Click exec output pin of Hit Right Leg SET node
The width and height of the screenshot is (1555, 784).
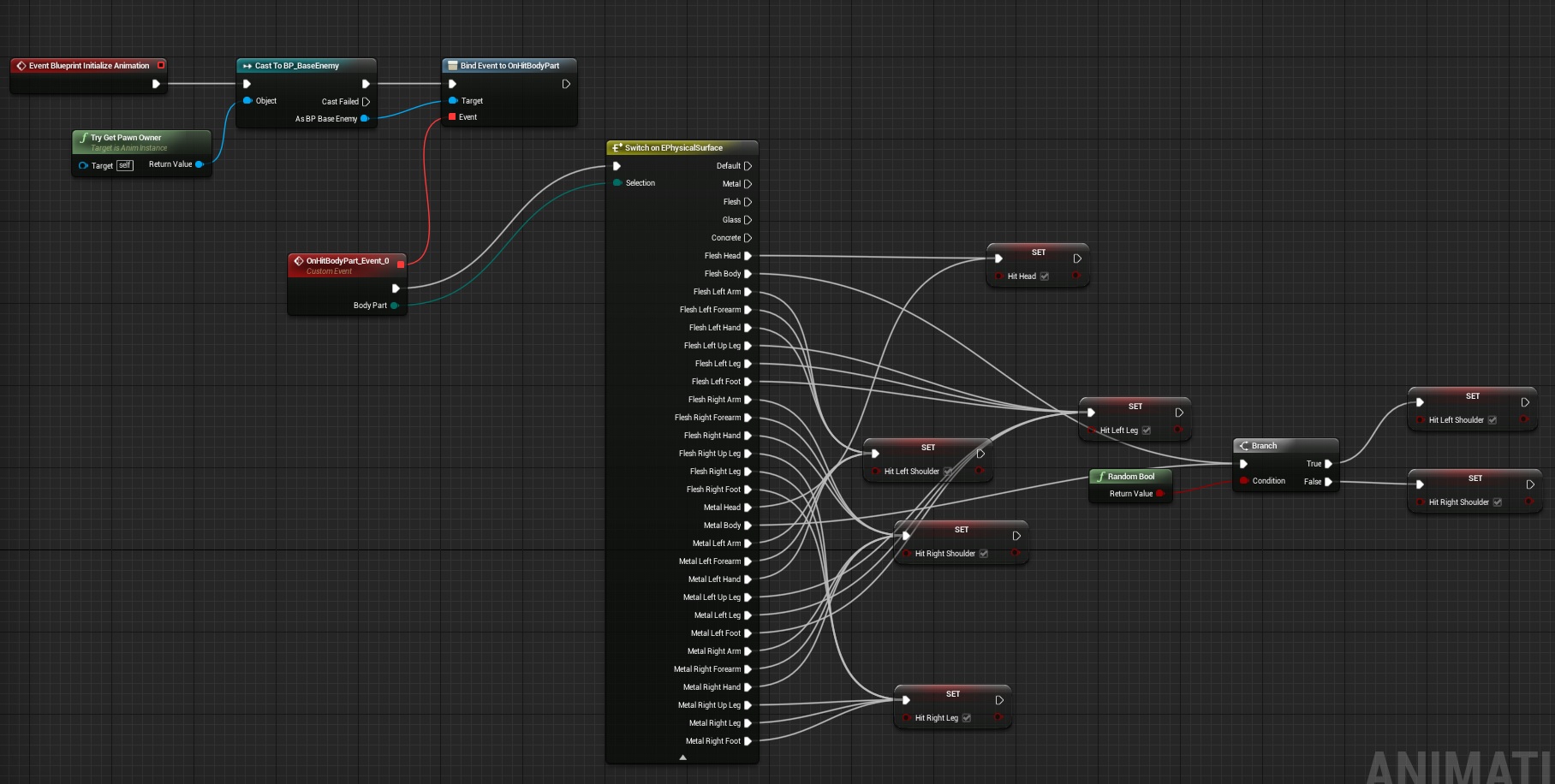pyautogui.click(x=999, y=700)
